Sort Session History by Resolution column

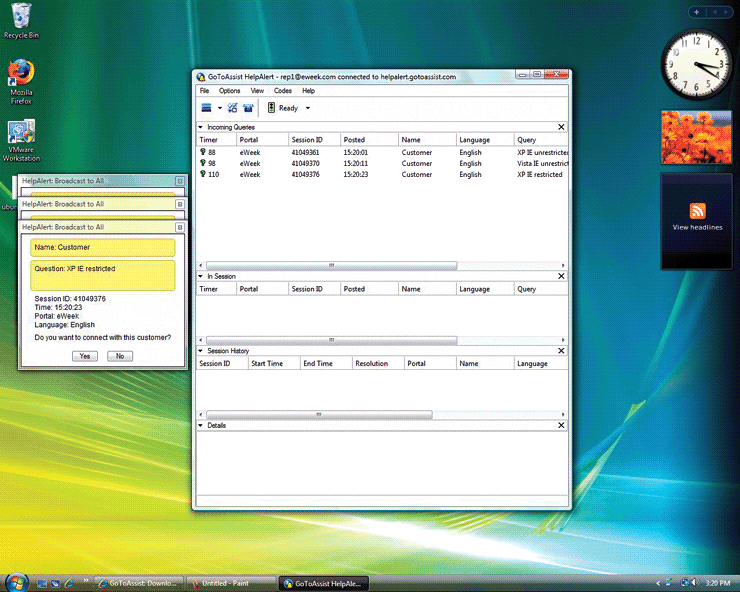[x=378, y=364]
